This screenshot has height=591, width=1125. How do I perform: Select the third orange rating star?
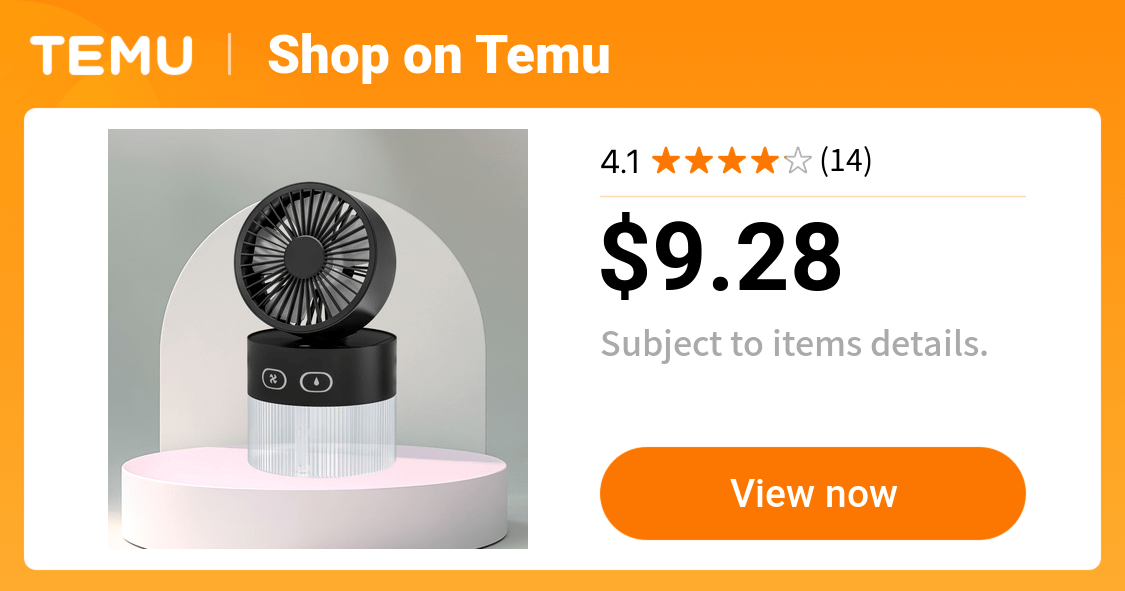(732, 161)
